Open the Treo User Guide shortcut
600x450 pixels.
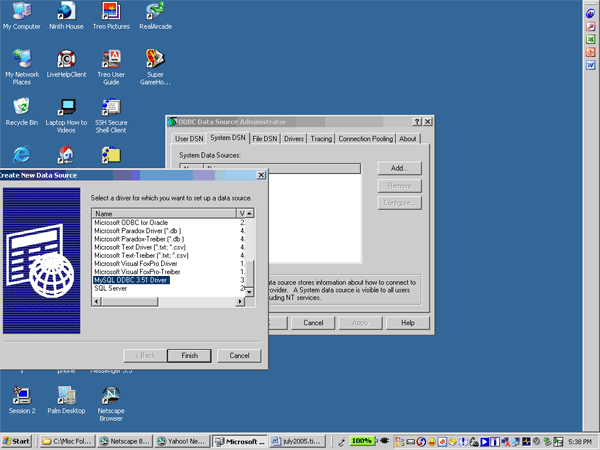click(x=111, y=67)
